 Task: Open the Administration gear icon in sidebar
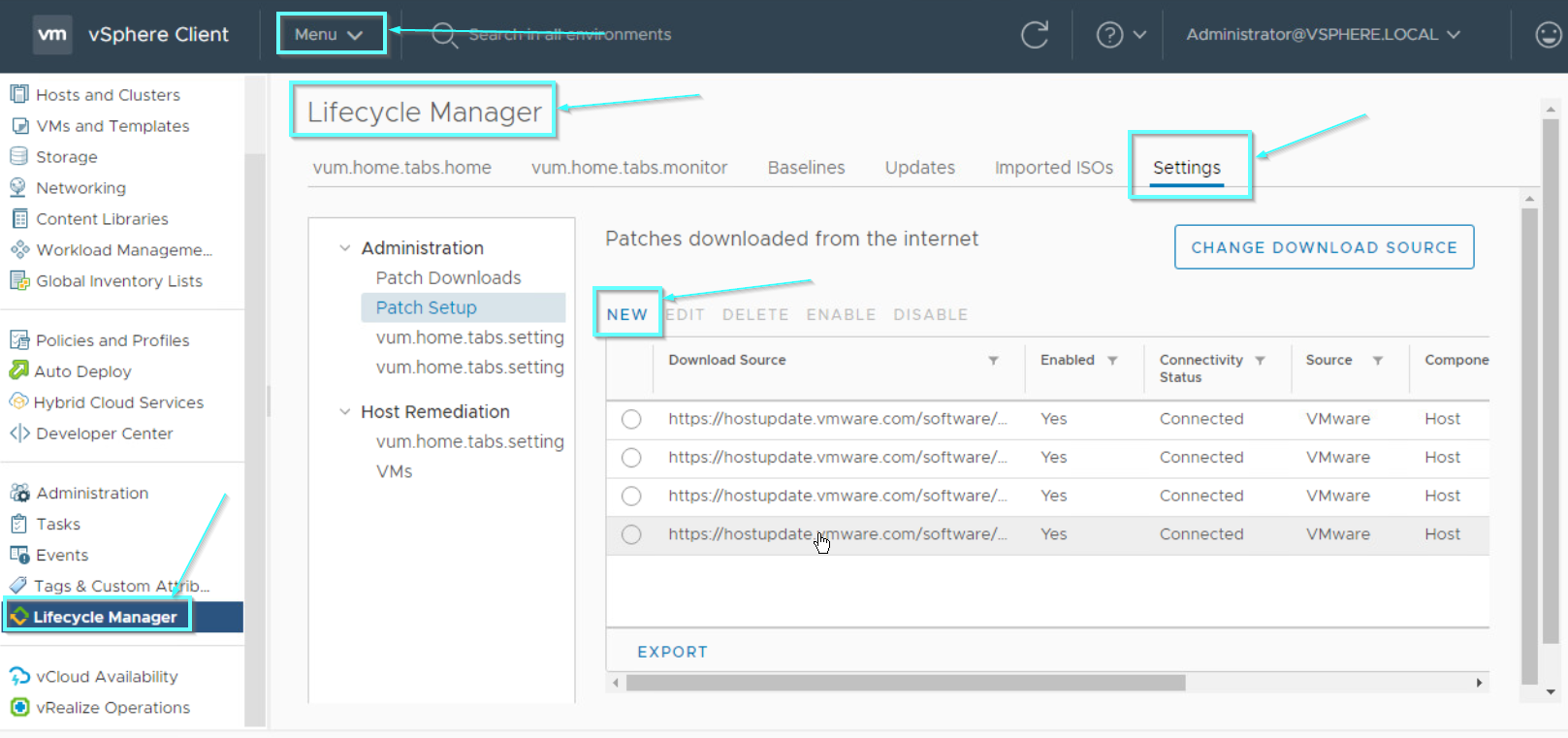(19, 493)
